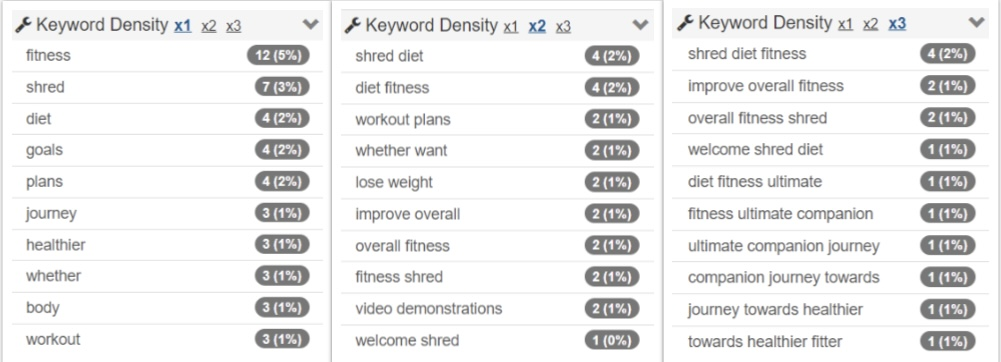Click the 12 (5%) badge next to fitness
Viewport: 1001px width, 362px height.
278,55
